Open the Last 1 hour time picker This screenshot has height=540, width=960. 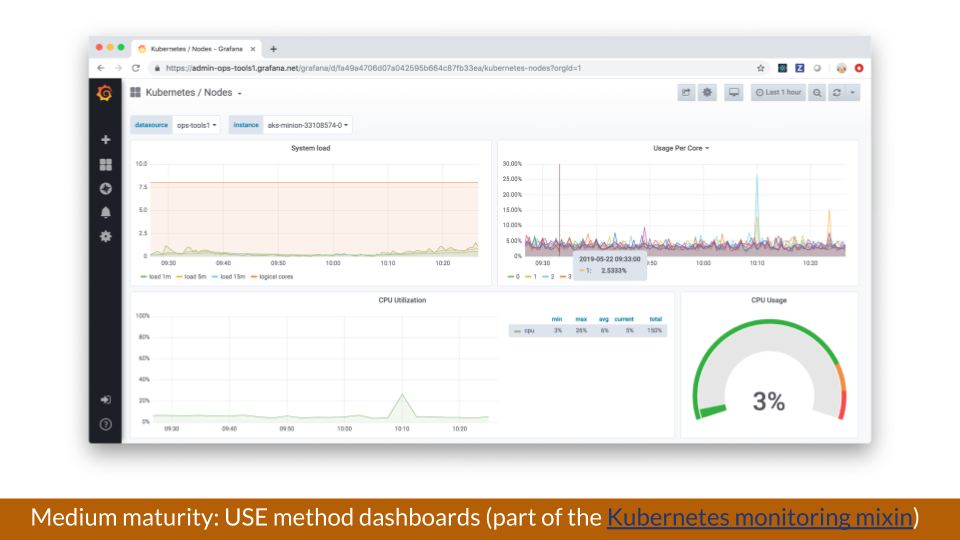click(x=778, y=92)
